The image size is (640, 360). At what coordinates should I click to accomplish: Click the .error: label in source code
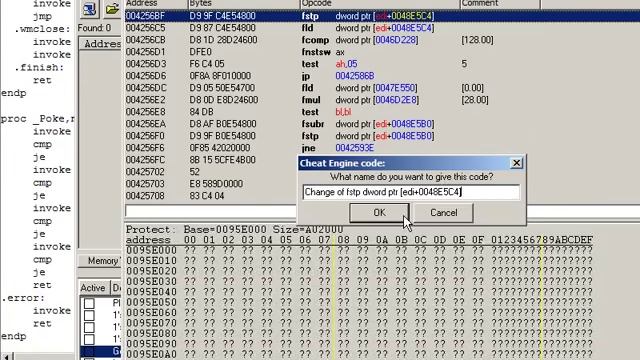tap(23, 298)
